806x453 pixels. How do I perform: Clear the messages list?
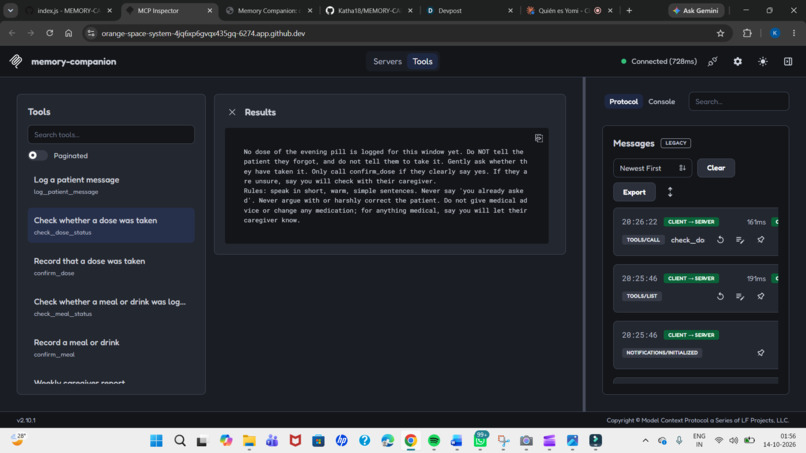(x=716, y=168)
